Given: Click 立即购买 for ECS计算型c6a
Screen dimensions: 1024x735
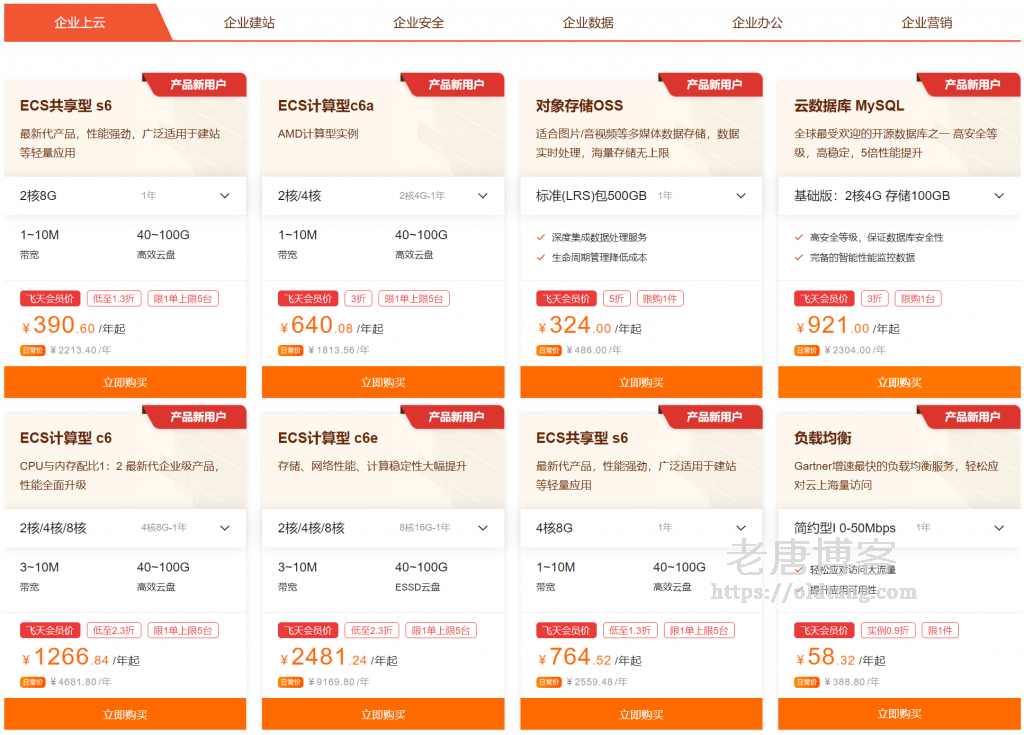Looking at the screenshot, I should 383,382.
